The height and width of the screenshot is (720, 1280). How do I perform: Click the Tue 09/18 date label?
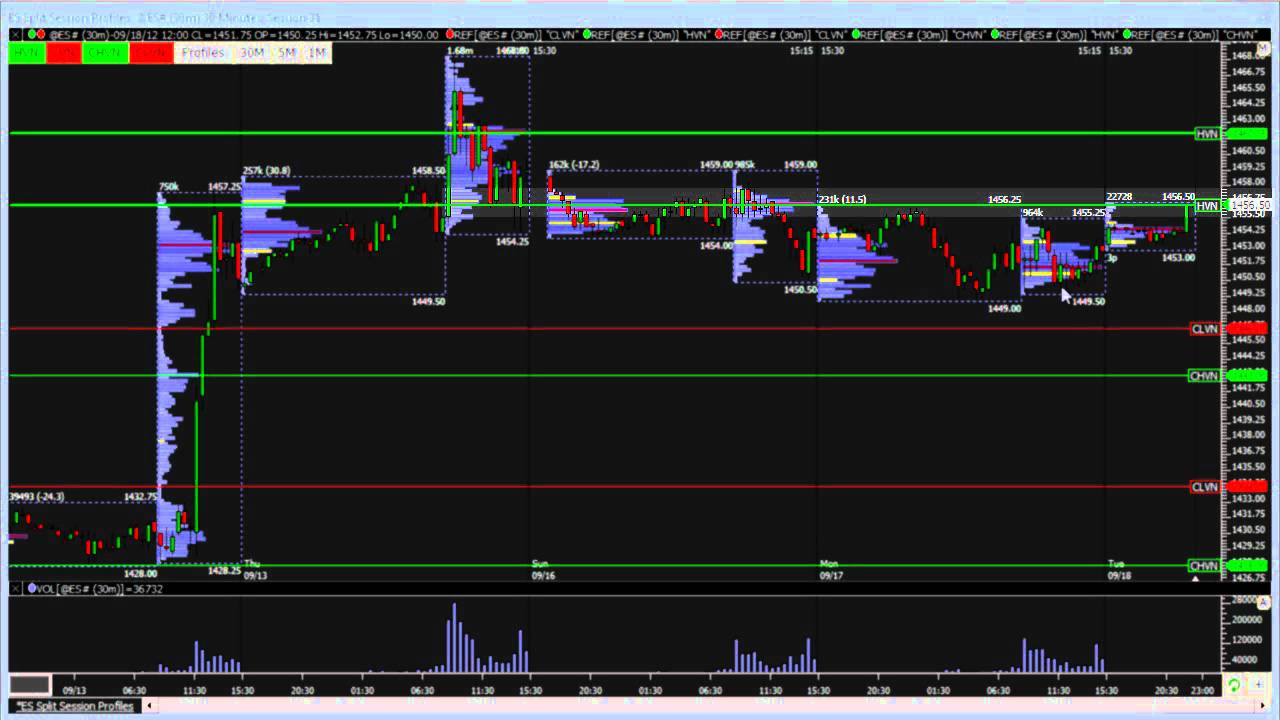pos(1119,570)
